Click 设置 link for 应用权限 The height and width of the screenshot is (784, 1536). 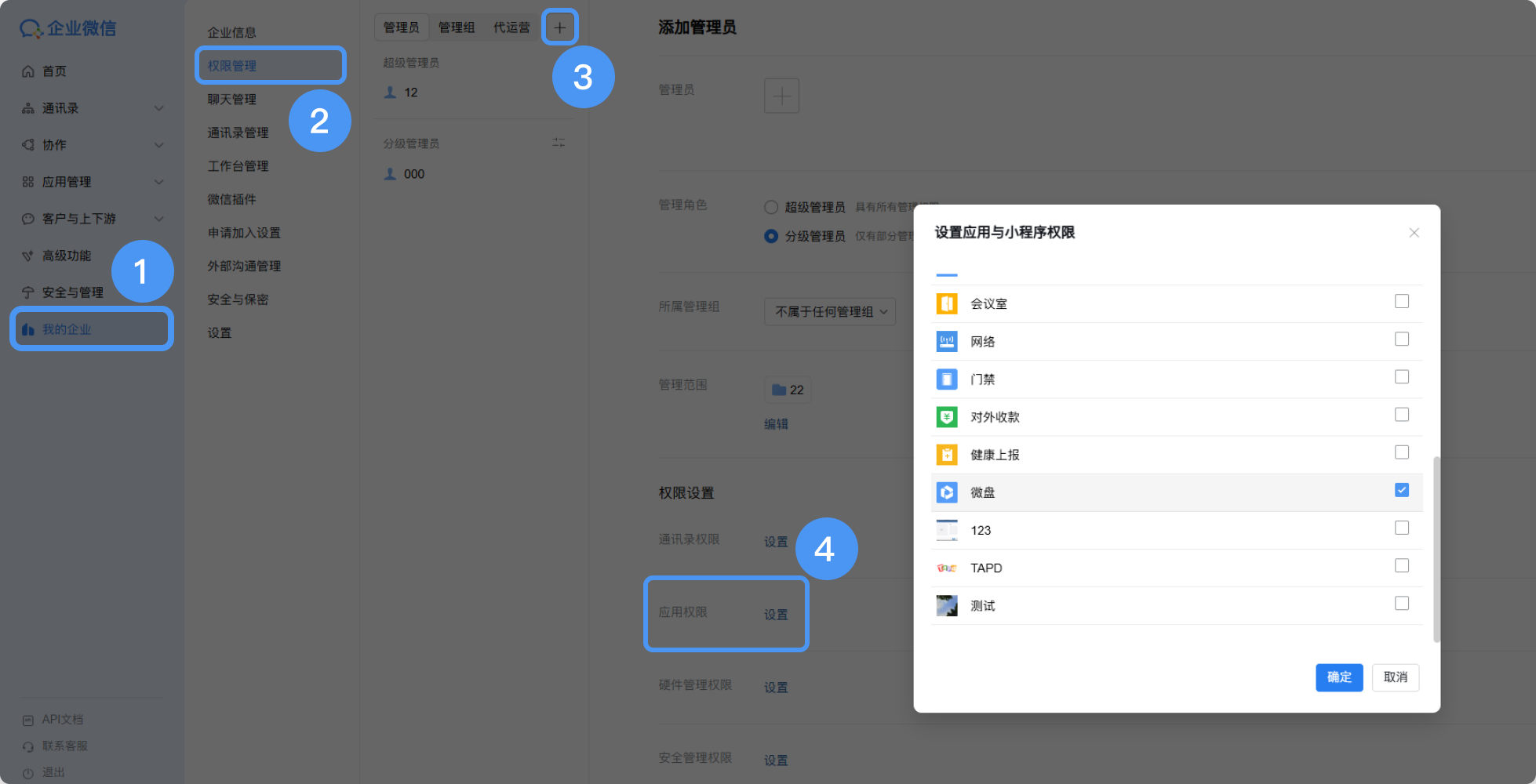[776, 615]
